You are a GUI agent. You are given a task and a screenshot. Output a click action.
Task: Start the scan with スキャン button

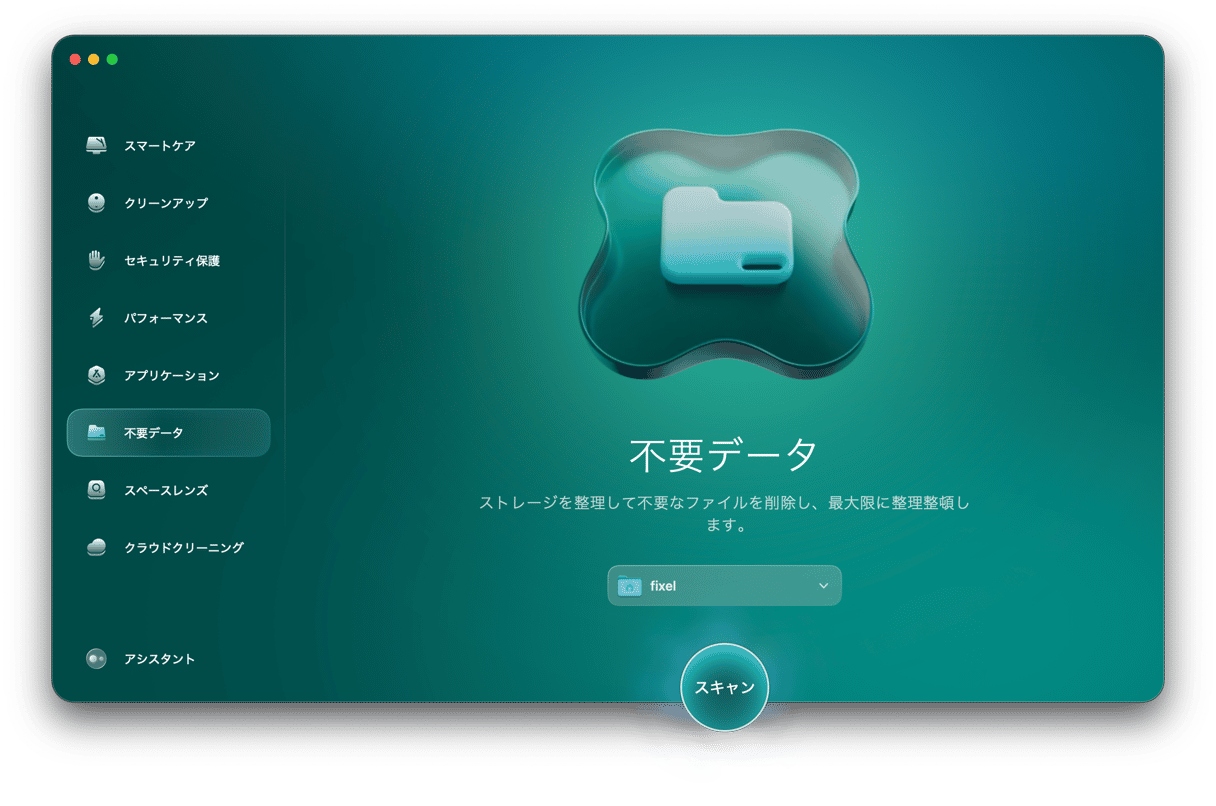tap(725, 687)
